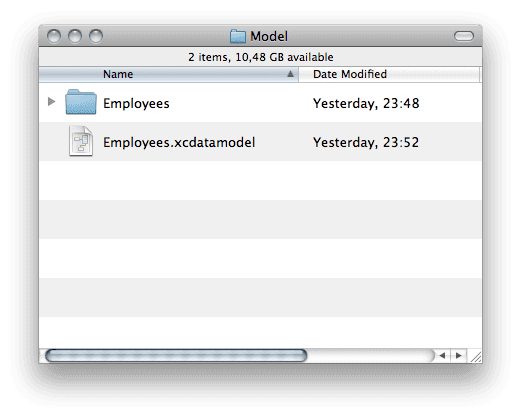520x418 pixels.
Task: Click the Employees.xcdatamodel file icon
Action: tap(81, 141)
